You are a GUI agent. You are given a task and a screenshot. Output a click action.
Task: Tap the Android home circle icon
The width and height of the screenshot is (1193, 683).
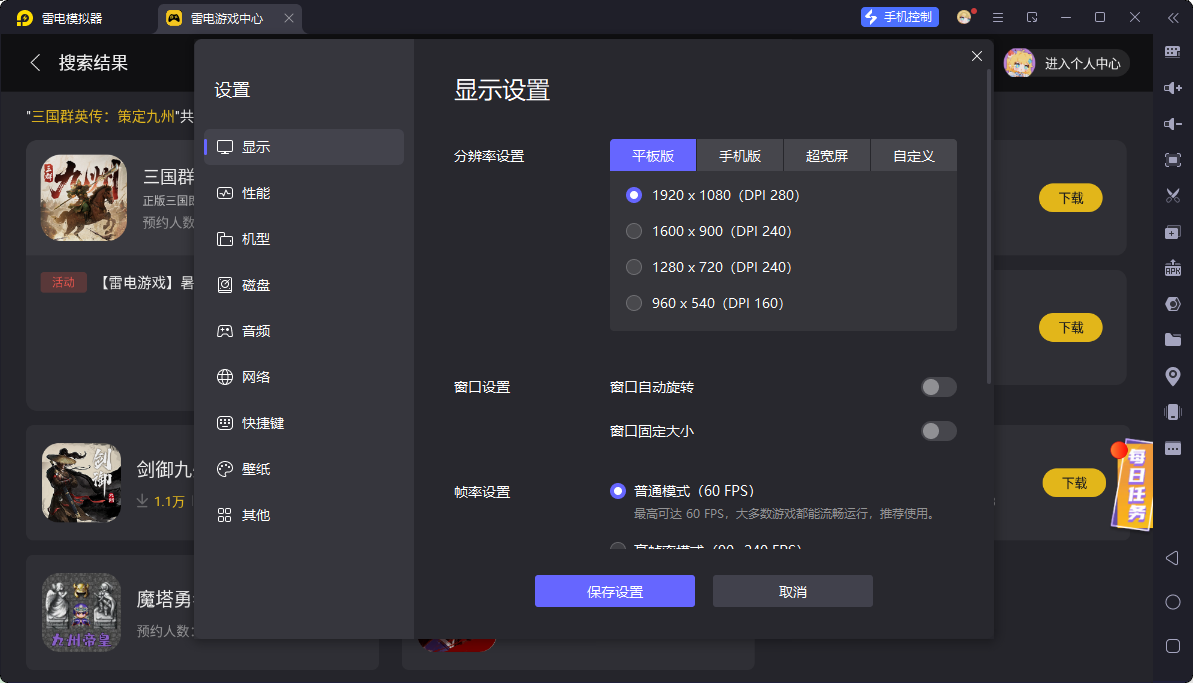click(1172, 602)
